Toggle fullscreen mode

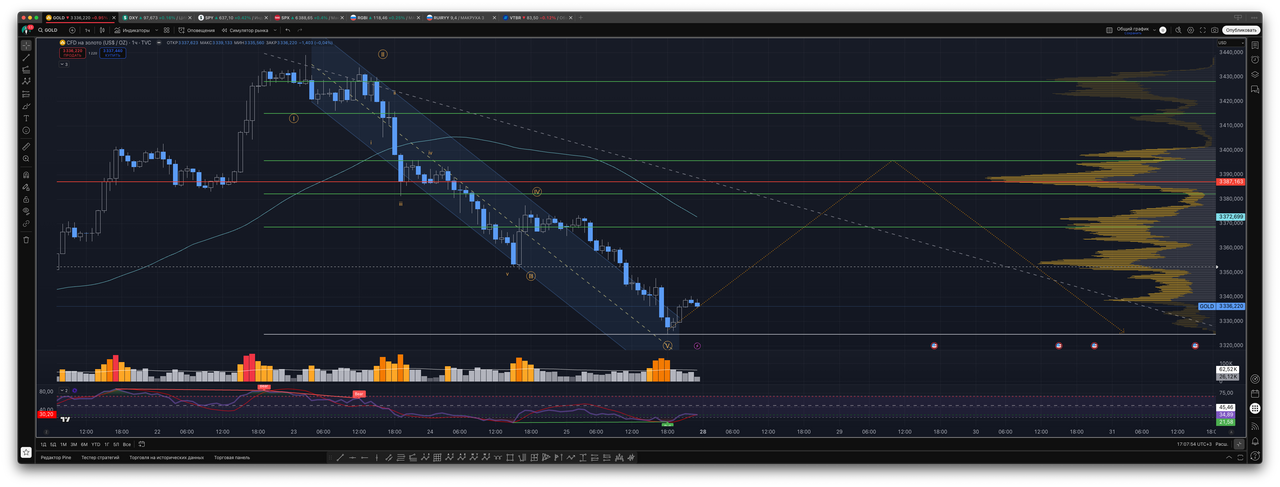(x=1203, y=30)
